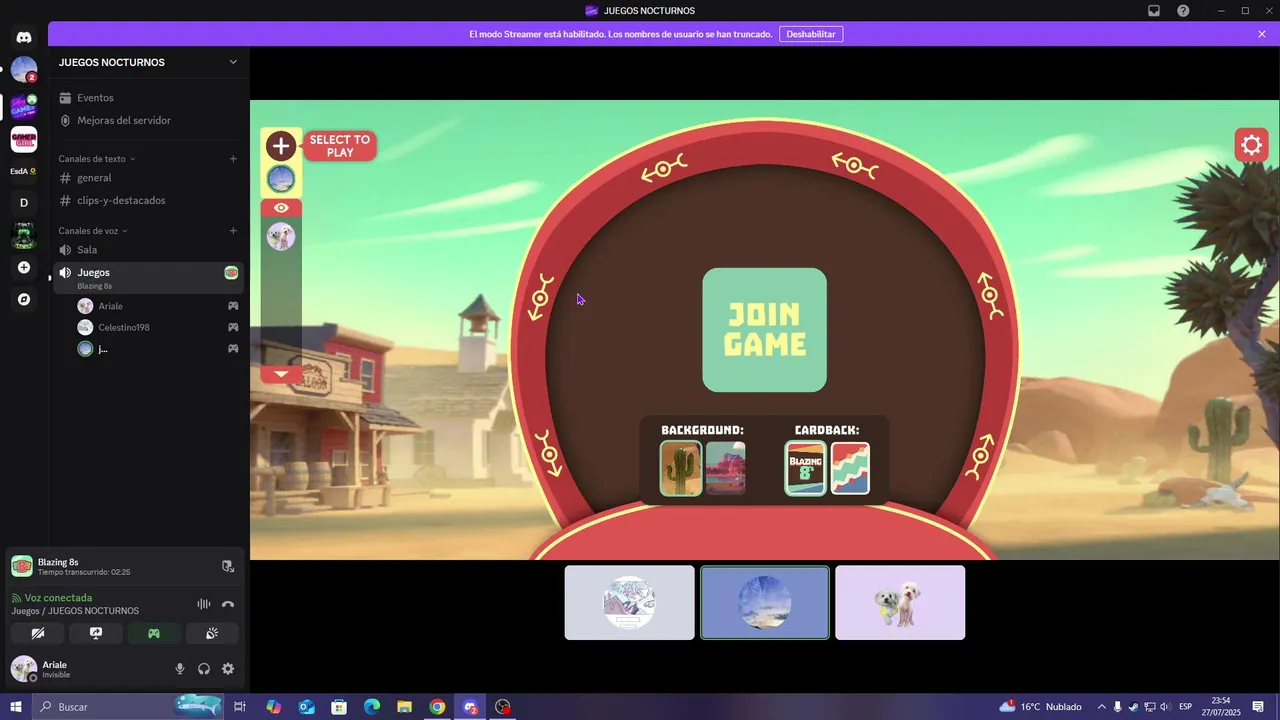Open Microsoft Edge from taskbar
Image resolution: width=1280 pixels, height=720 pixels.
click(372, 707)
